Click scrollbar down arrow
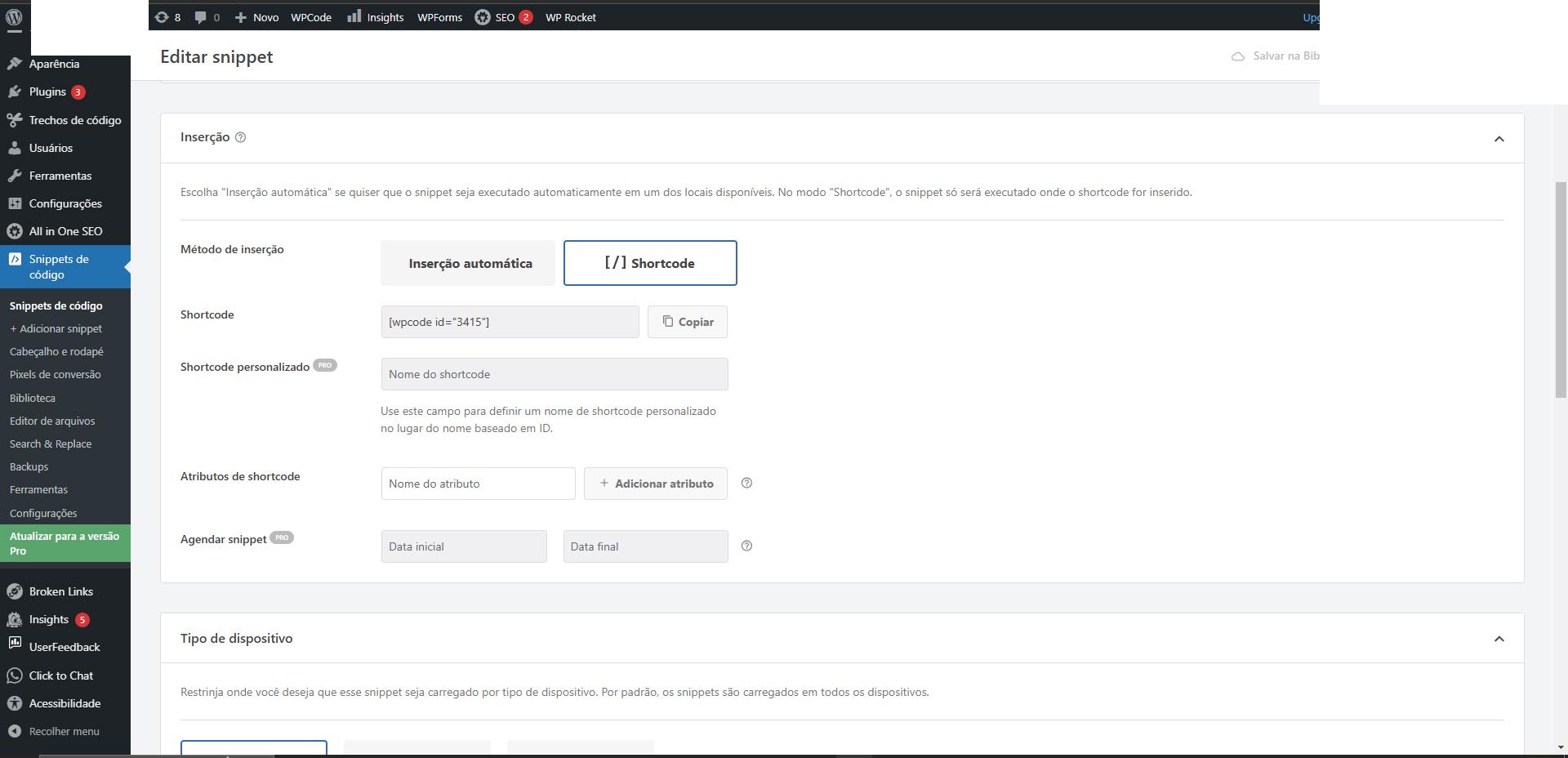The image size is (1568, 758). pyautogui.click(x=1561, y=747)
